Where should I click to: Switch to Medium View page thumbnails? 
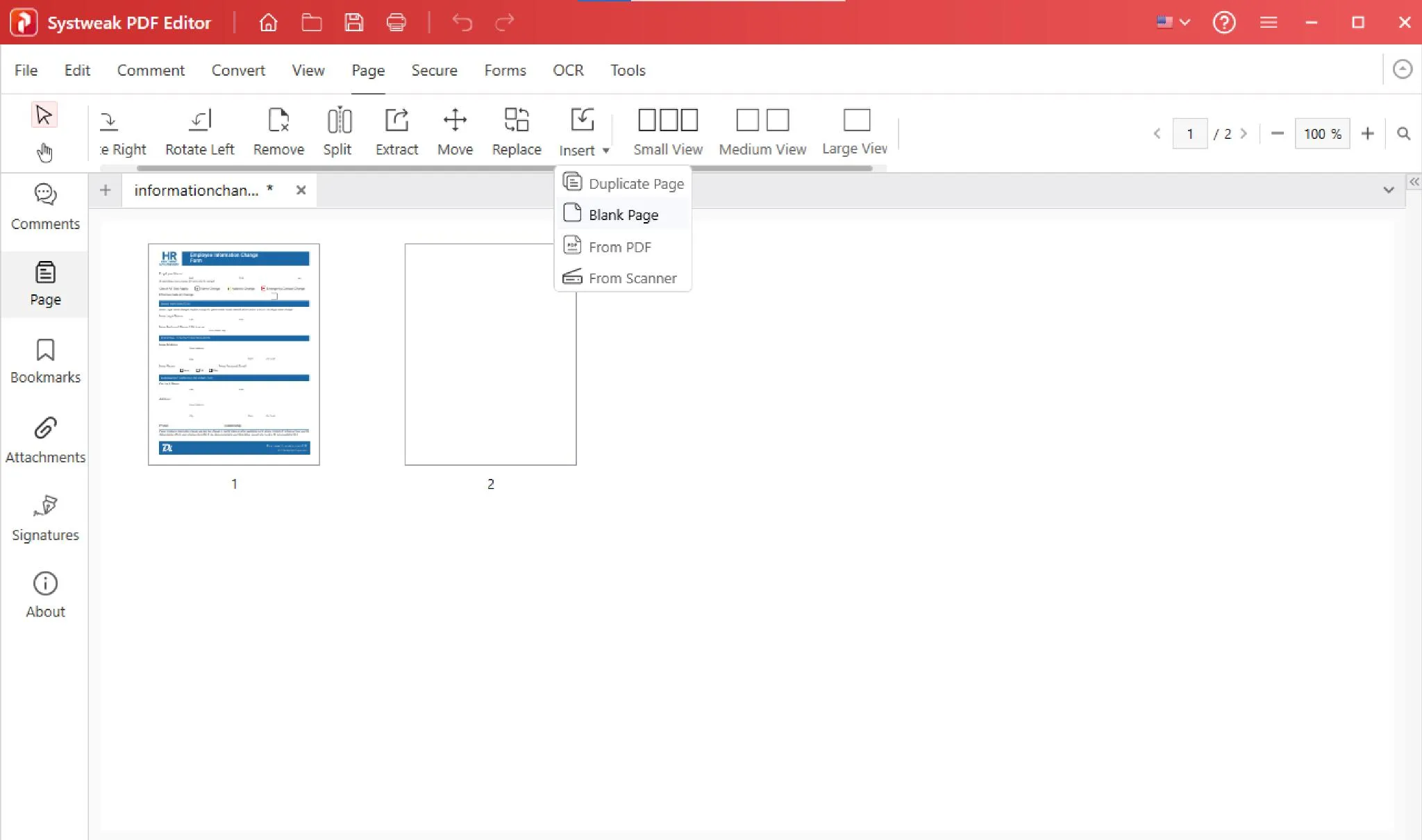(762, 131)
